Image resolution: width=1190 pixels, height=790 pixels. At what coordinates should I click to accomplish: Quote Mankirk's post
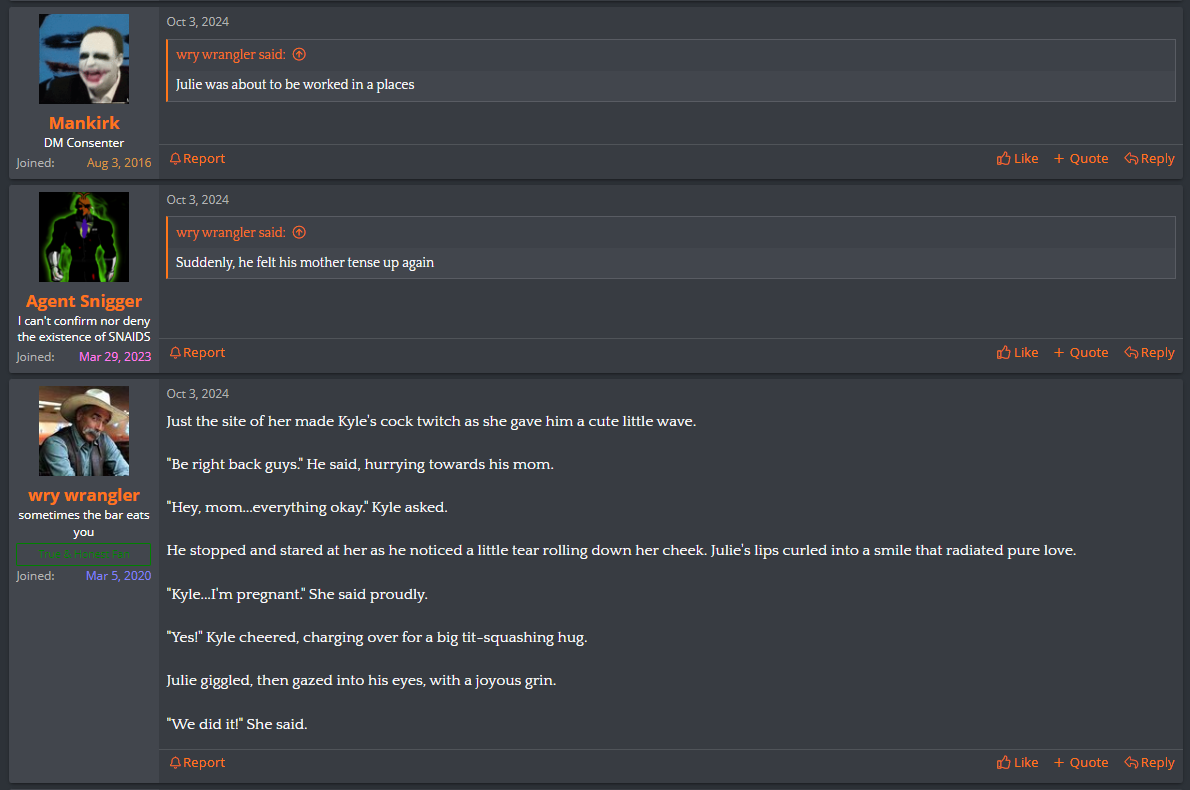[x=1081, y=159]
